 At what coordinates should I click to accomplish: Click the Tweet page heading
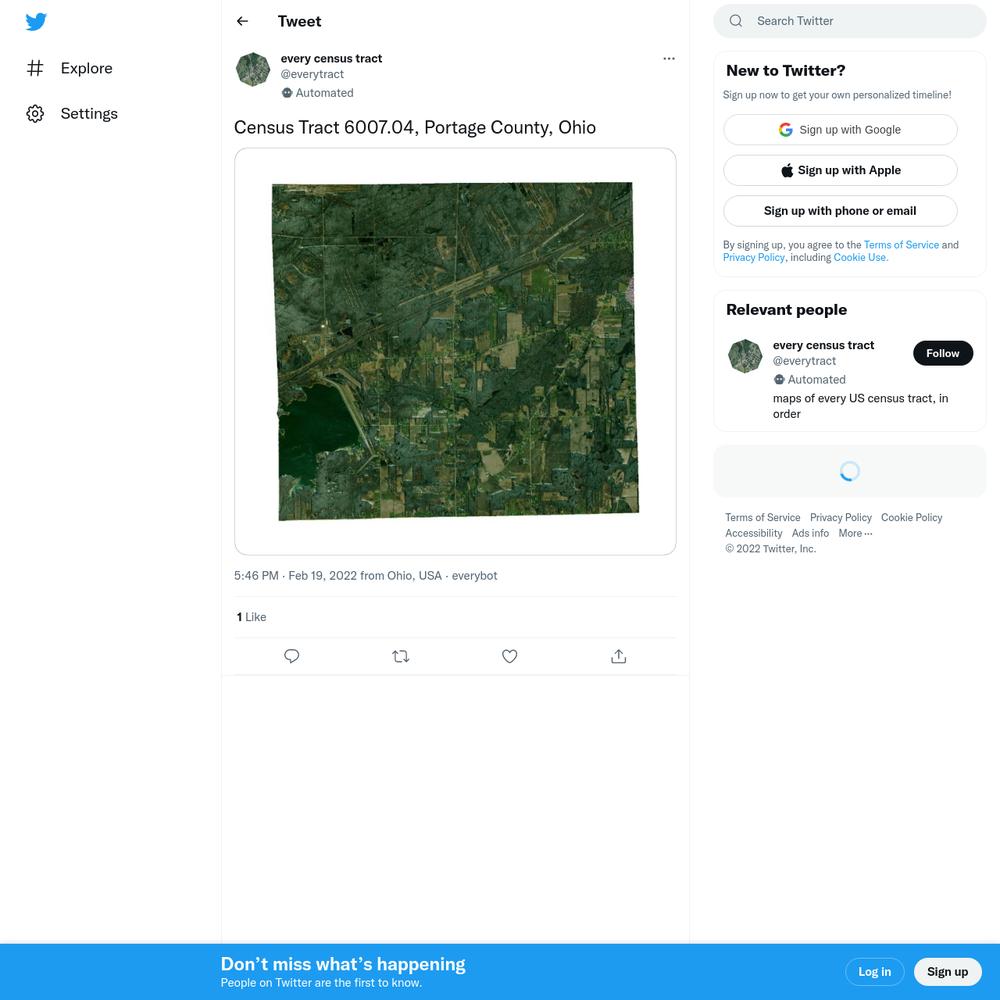(x=299, y=21)
